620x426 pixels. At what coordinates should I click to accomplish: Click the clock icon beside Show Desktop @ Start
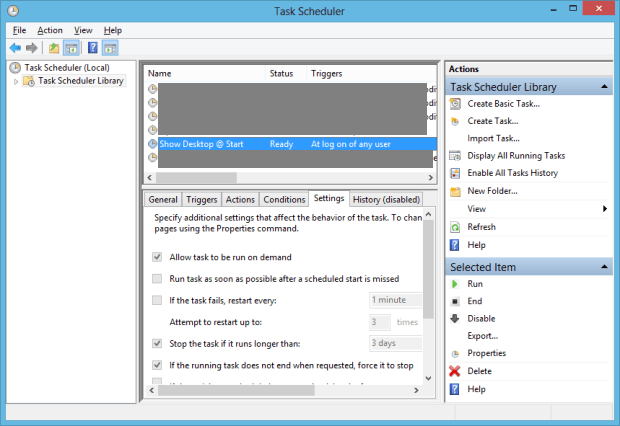pos(152,144)
